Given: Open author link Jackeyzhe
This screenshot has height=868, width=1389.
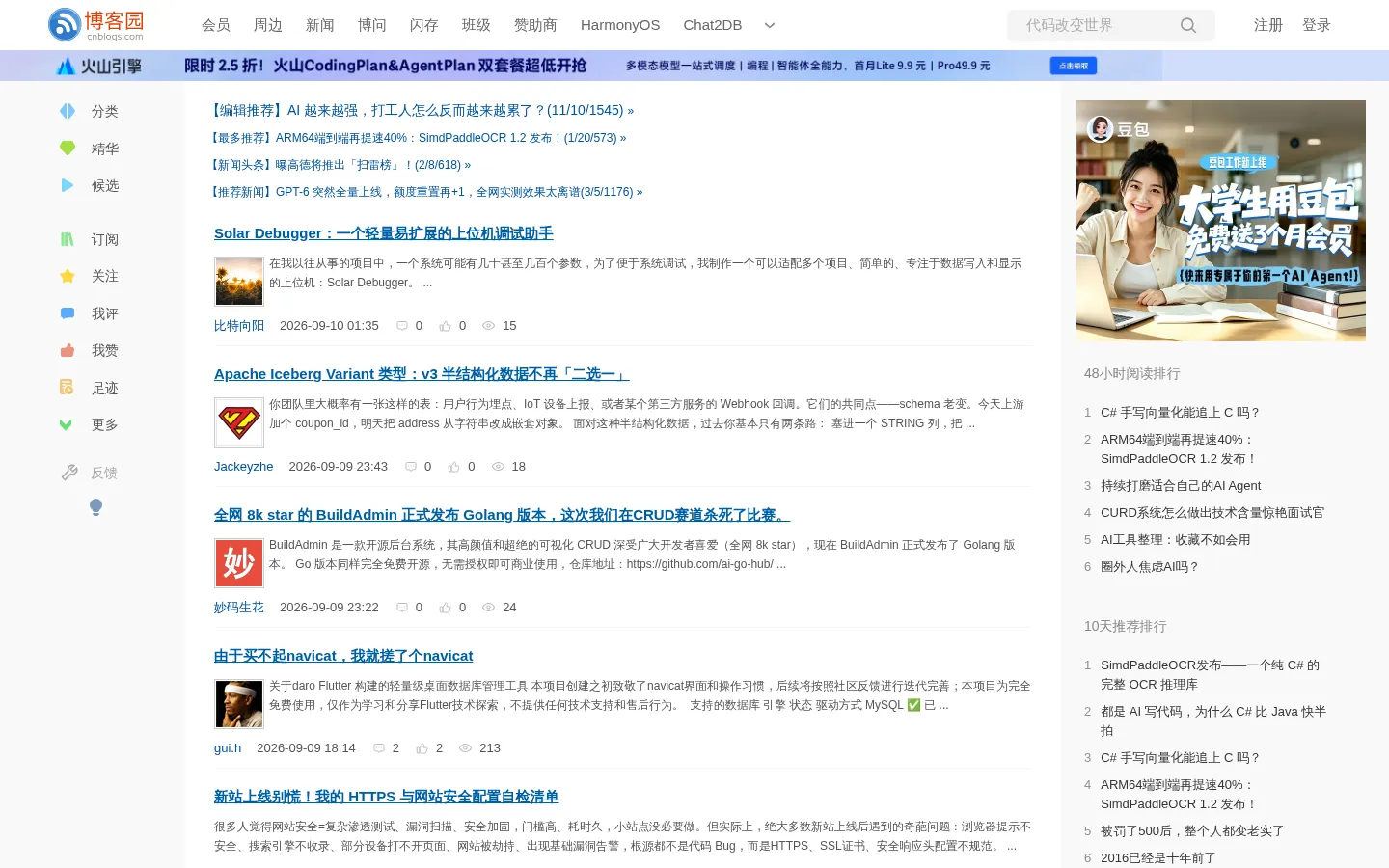Looking at the screenshot, I should tap(244, 467).
